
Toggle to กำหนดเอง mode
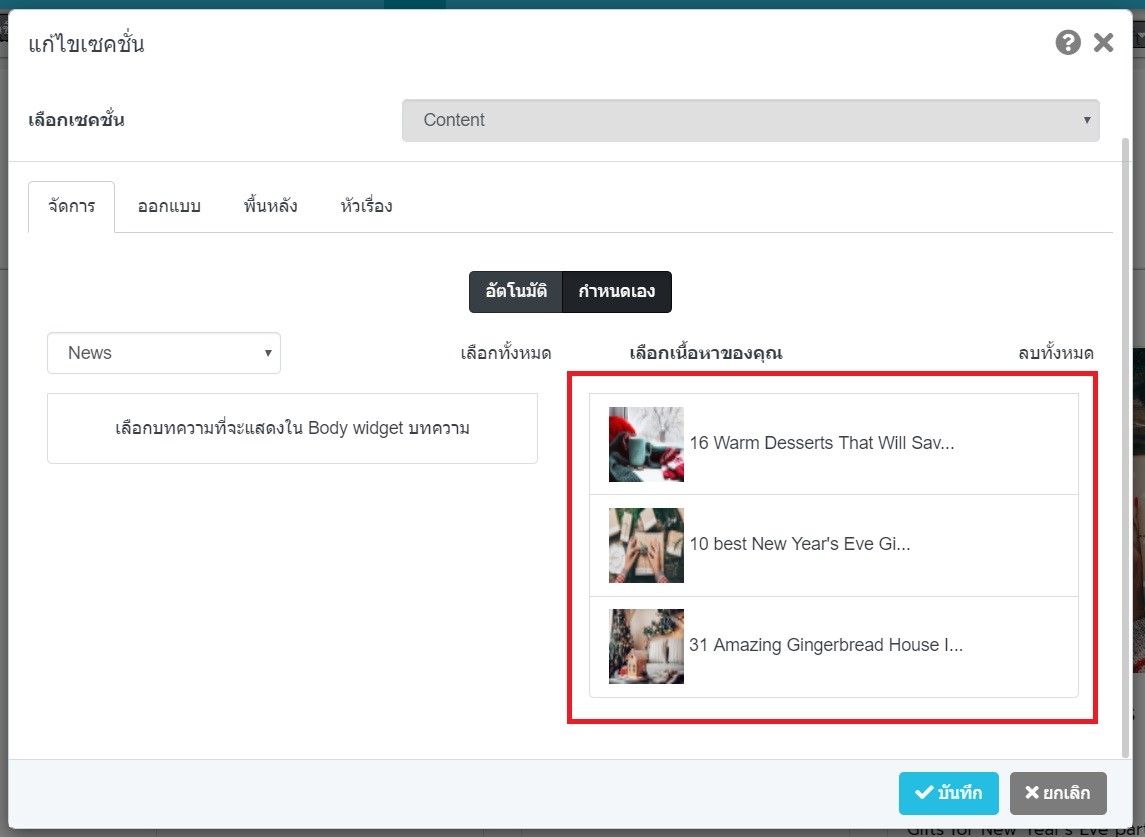coord(616,292)
